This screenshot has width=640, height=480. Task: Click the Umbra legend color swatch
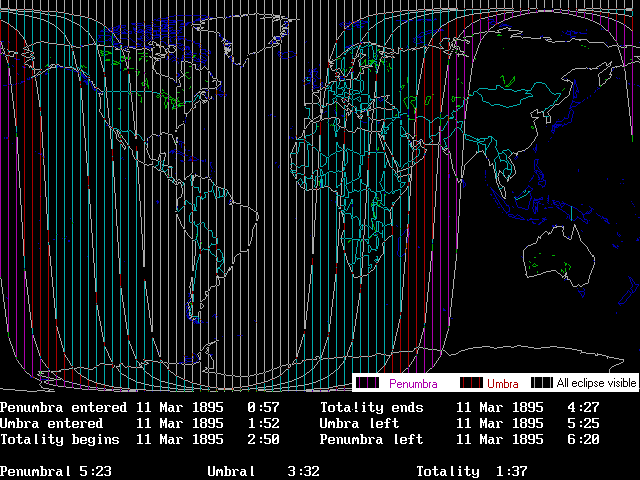pos(470,383)
